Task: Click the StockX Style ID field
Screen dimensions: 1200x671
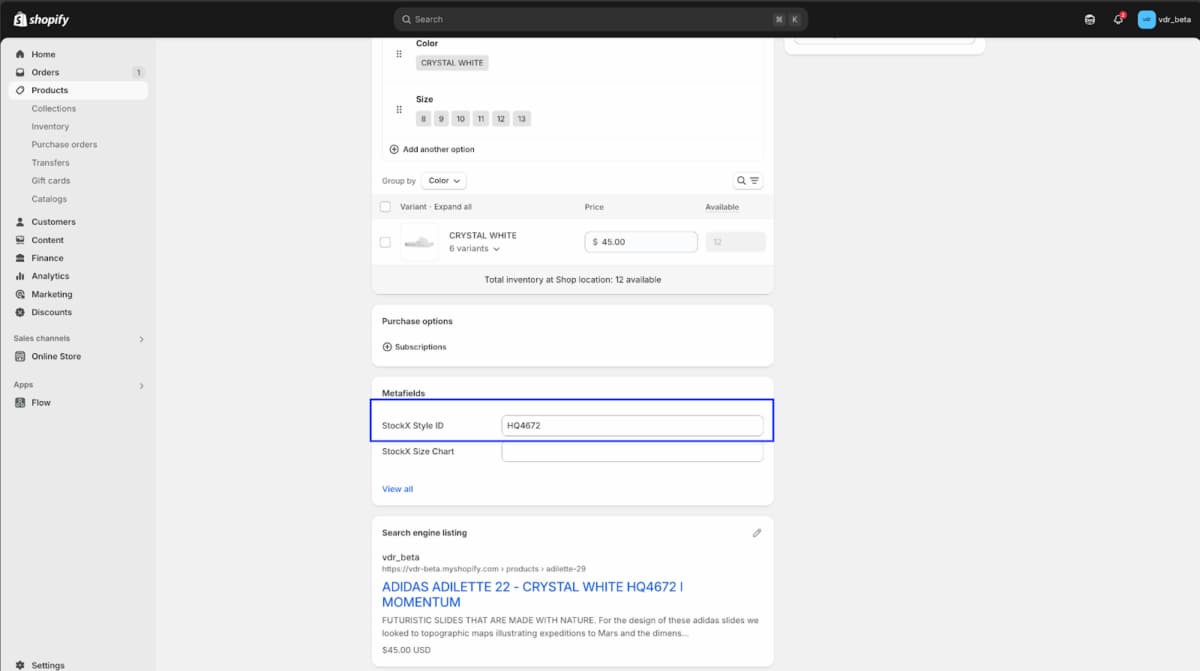Action: 632,426
